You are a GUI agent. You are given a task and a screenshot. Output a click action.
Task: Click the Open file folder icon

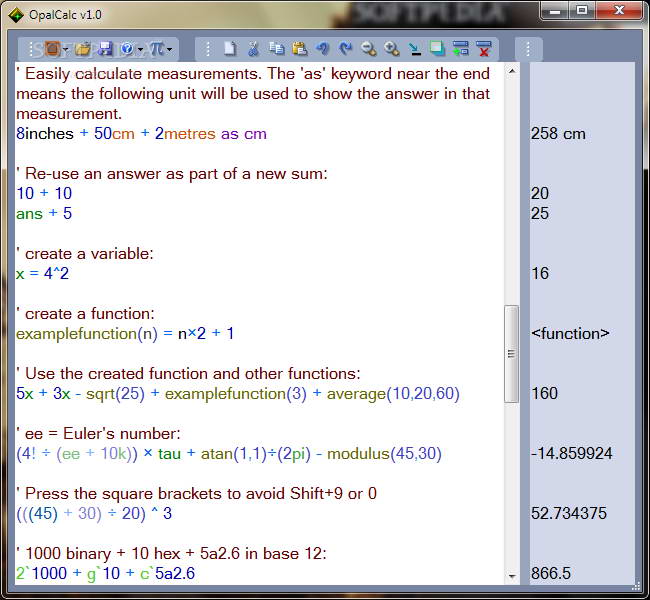click(x=83, y=49)
